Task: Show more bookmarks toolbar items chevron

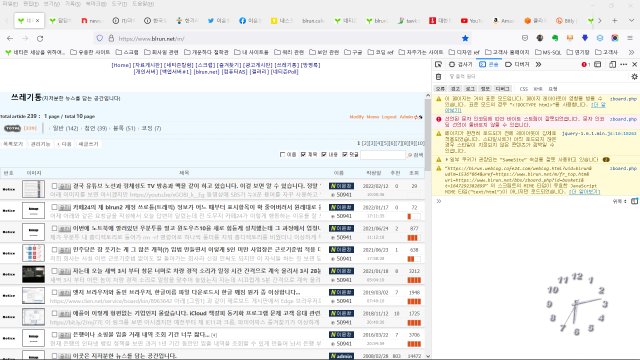Action: [x=631, y=52]
